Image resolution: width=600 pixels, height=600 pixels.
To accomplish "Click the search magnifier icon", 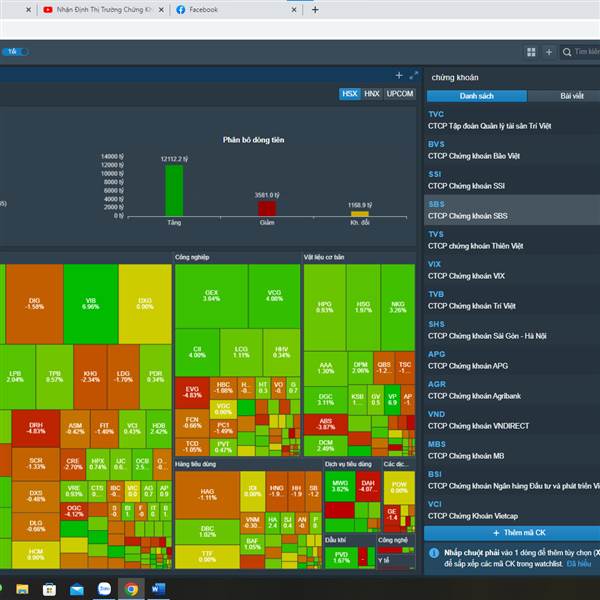I will (x=567, y=52).
